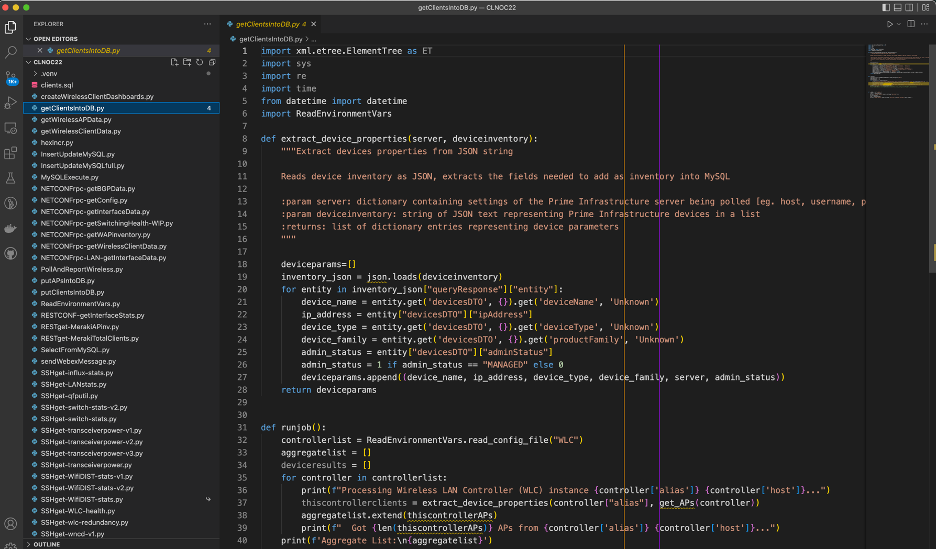Open the Remote Explorer view icon
Viewport: 936px width, 550px height.
point(11,128)
